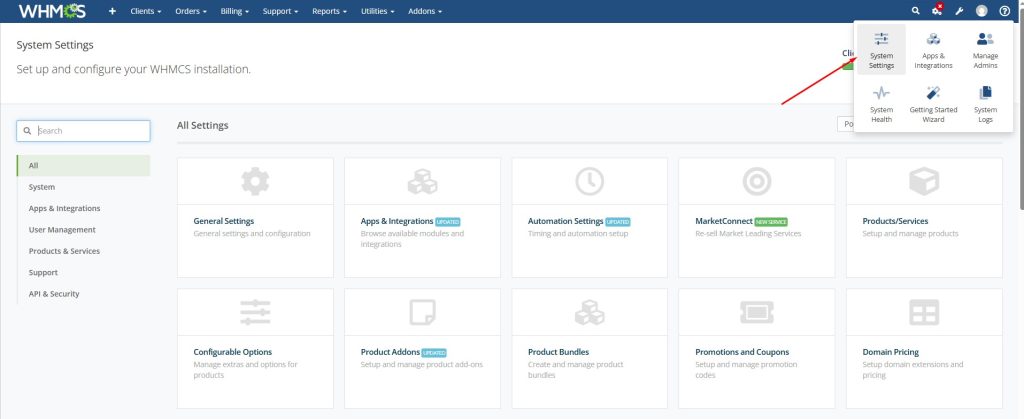
Task: Open the Domain Pricing link
Action: [x=890, y=352]
